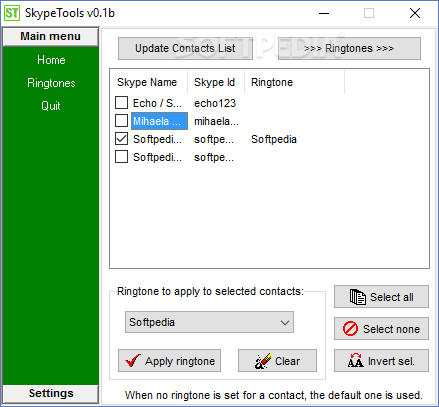Screen dimensions: 439x407
Task: Uncheck the Softpedia contact with Softpedia ringtone
Action: coord(121,139)
